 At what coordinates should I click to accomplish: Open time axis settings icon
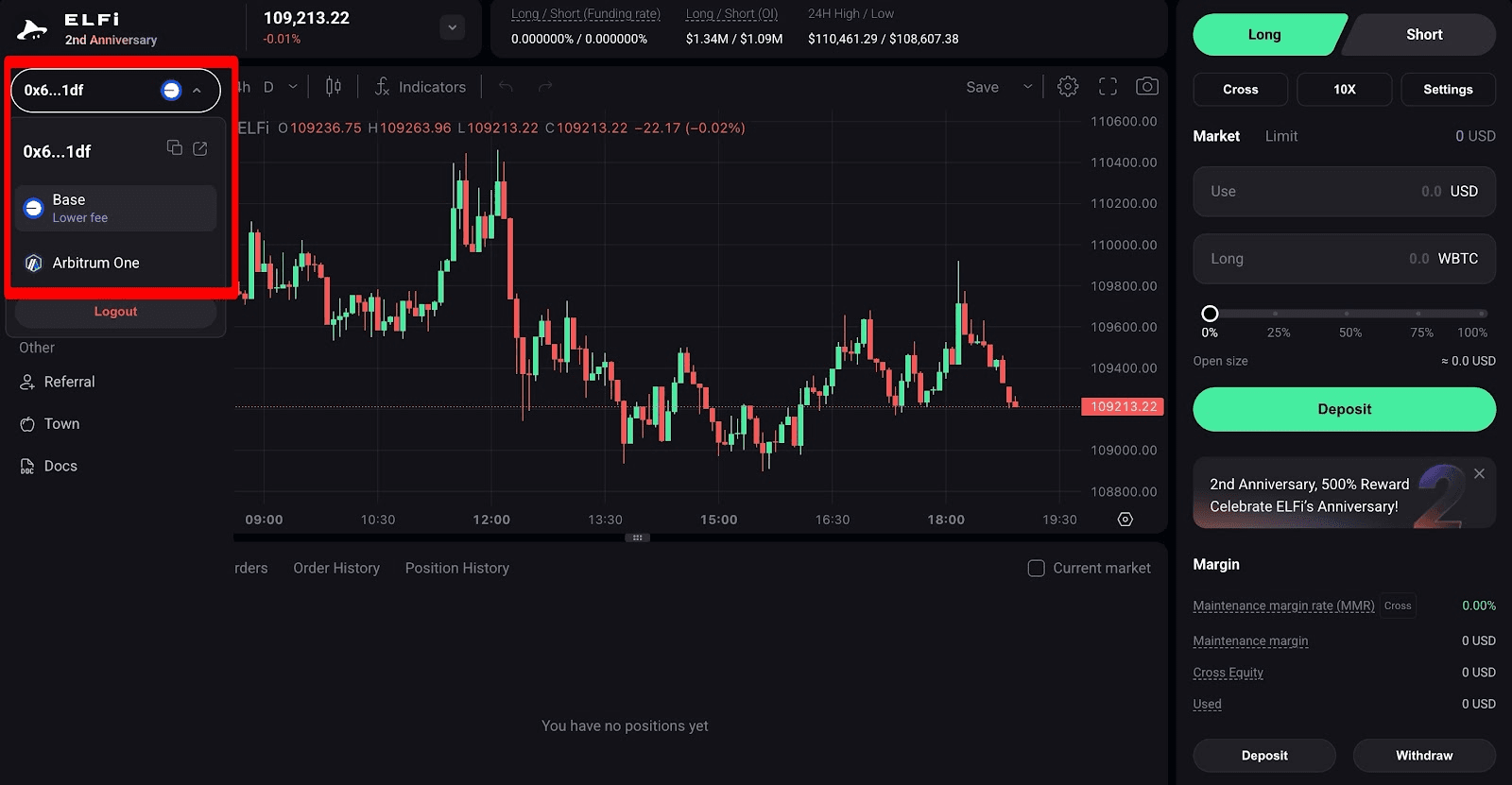pos(1125,520)
